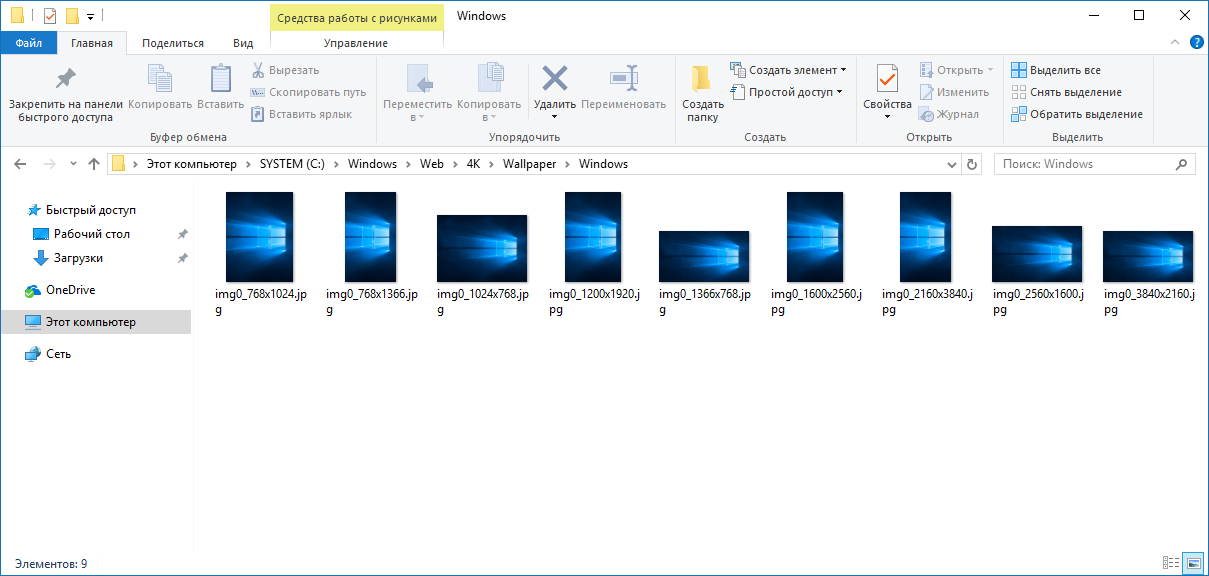Go to Web in the breadcrumb
This screenshot has height=576, width=1209.
click(431, 164)
